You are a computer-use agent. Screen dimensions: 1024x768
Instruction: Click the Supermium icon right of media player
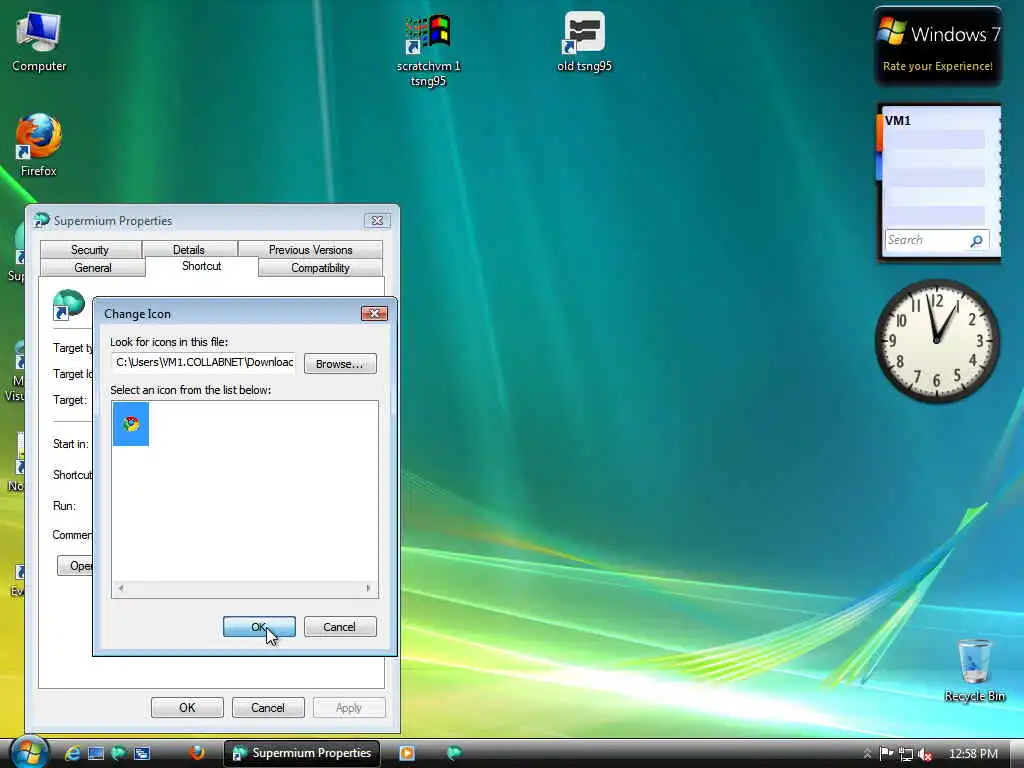point(454,754)
